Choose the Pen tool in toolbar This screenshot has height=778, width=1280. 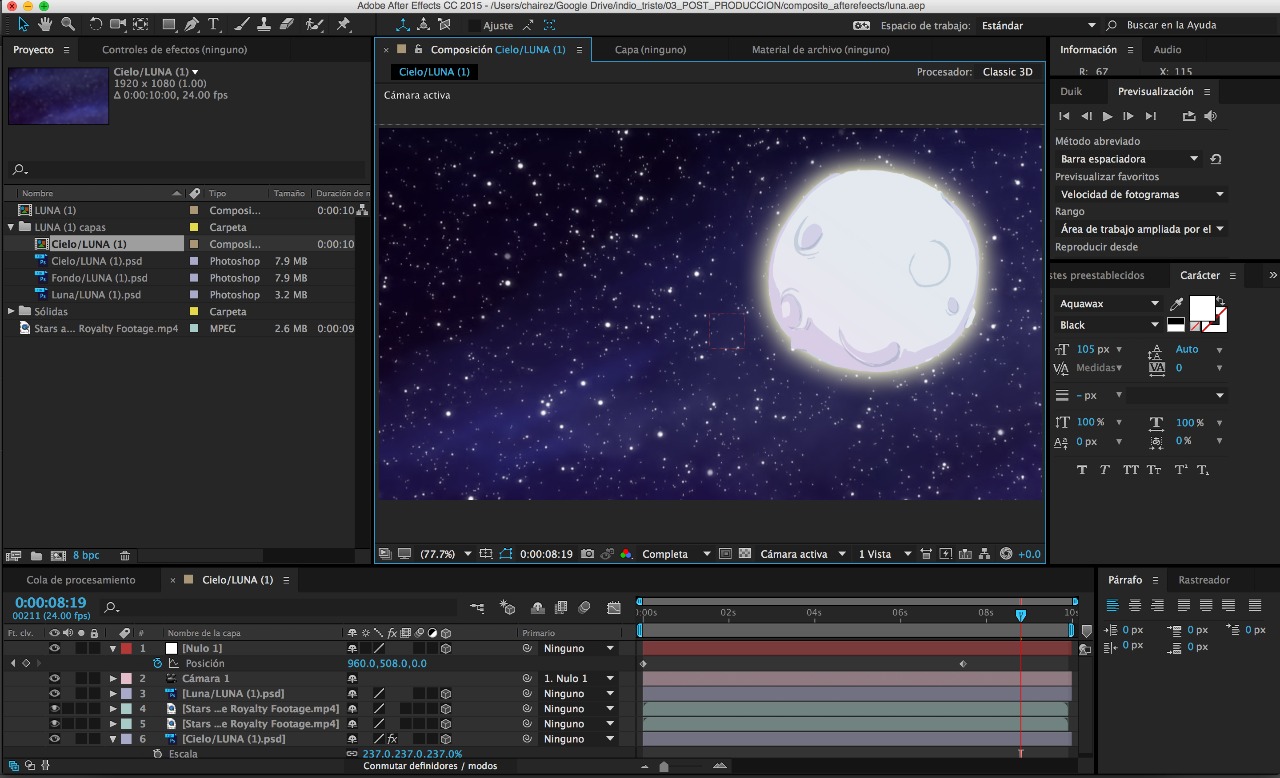(x=192, y=24)
